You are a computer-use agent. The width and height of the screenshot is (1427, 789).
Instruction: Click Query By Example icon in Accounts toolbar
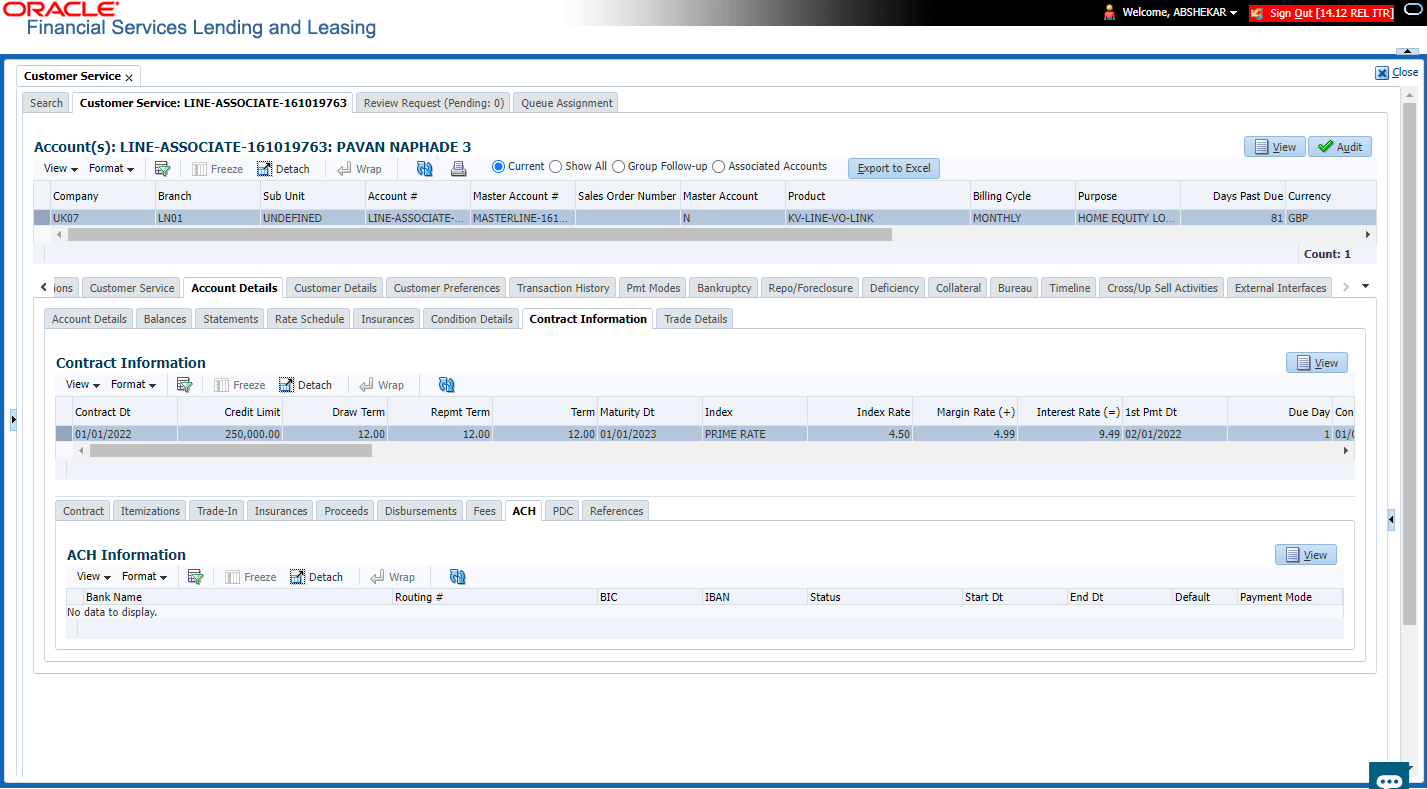163,169
